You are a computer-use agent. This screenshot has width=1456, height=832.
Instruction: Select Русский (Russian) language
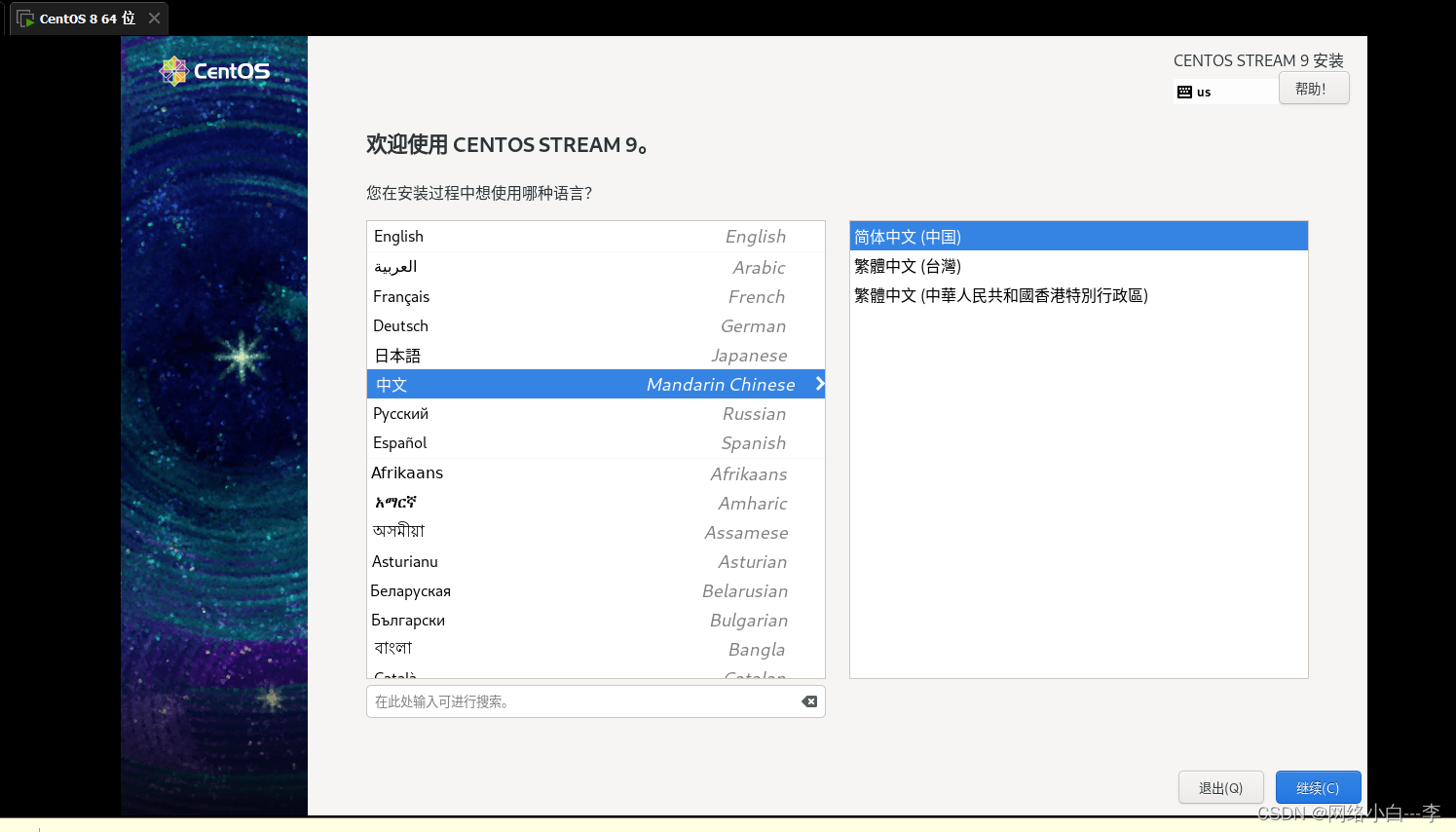tap(596, 413)
